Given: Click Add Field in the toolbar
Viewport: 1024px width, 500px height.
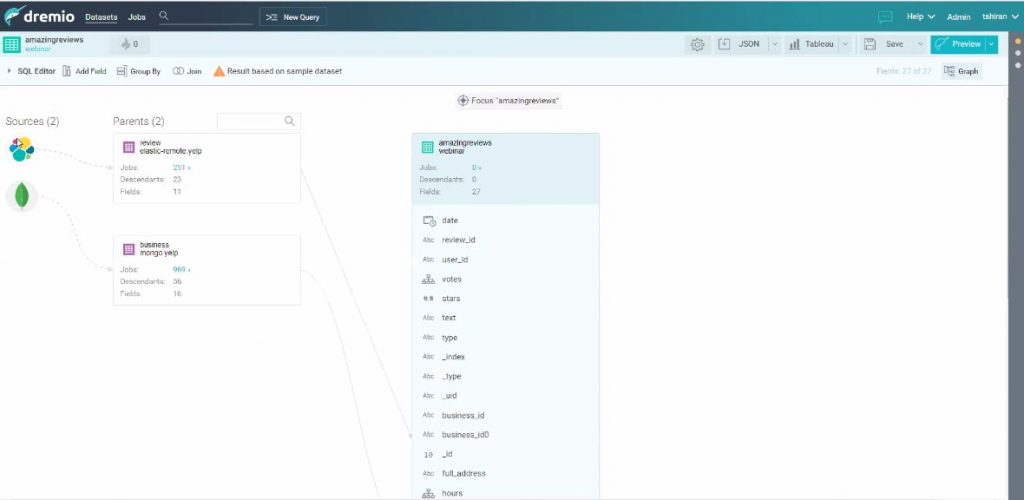Looking at the screenshot, I should [84, 71].
